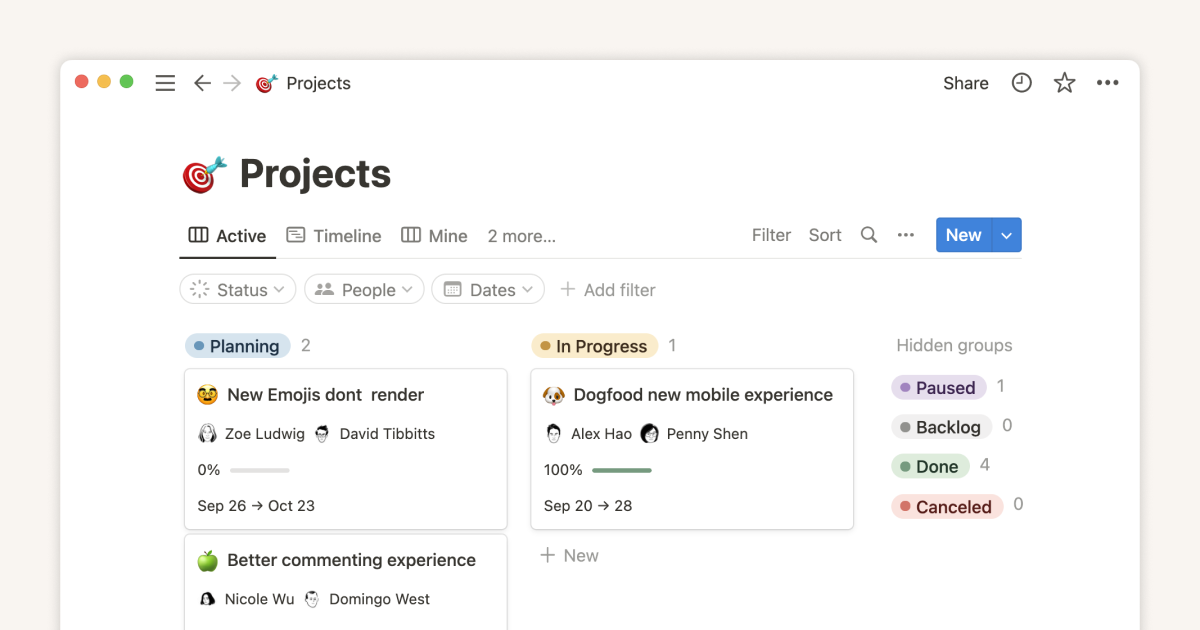The height and width of the screenshot is (630, 1200).
Task: Switch to the Timeline view tab
Action: tap(334, 235)
